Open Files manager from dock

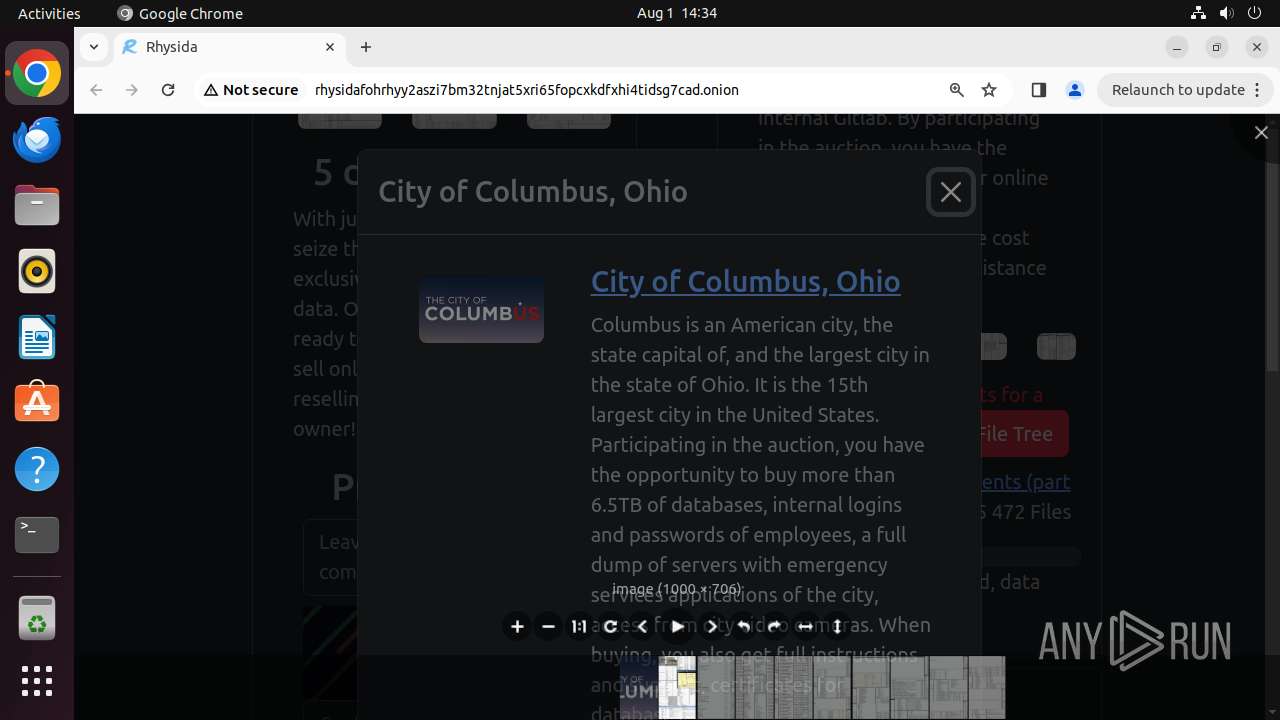point(37,206)
